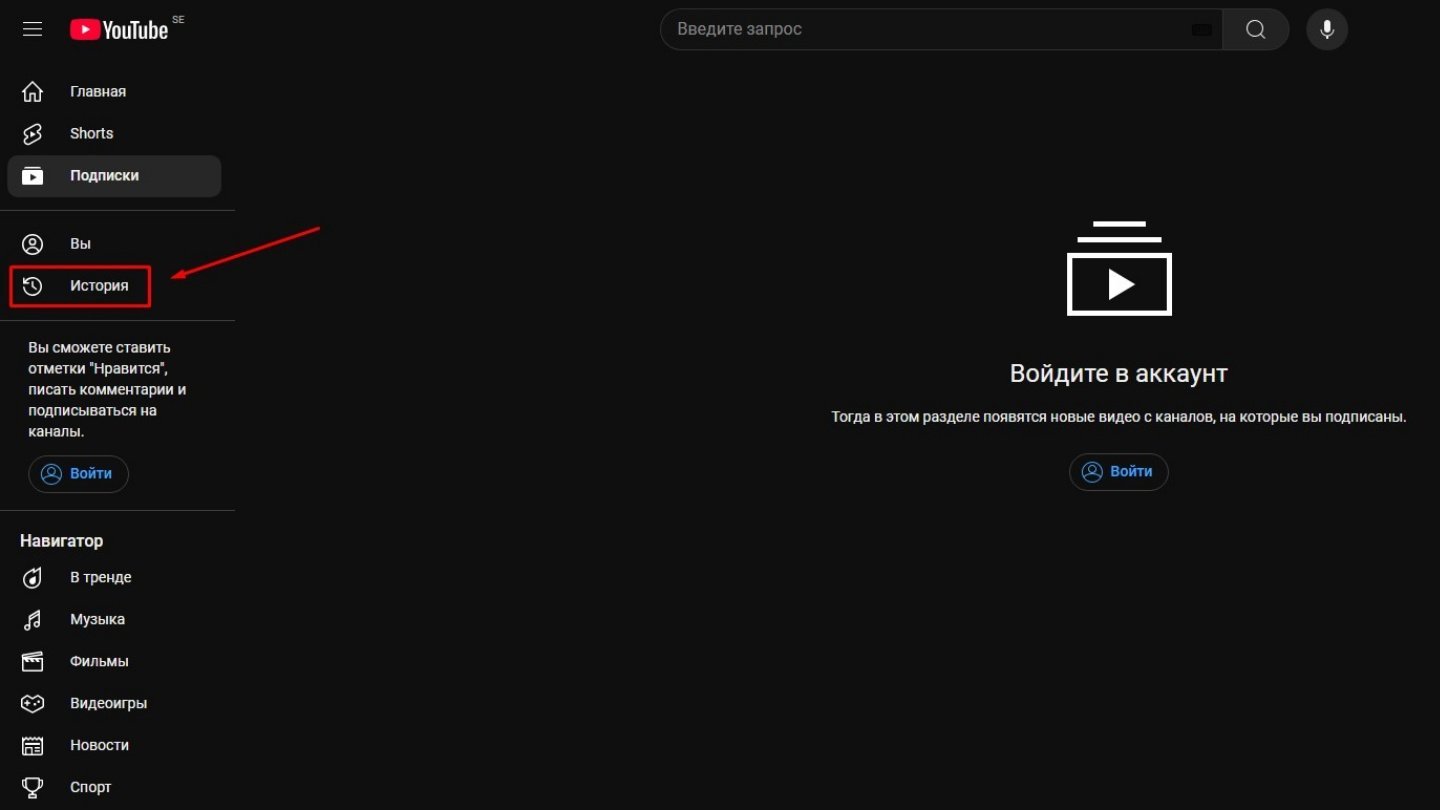The image size is (1440, 810).
Task: Click the Навигатор heading
Action: (61, 541)
